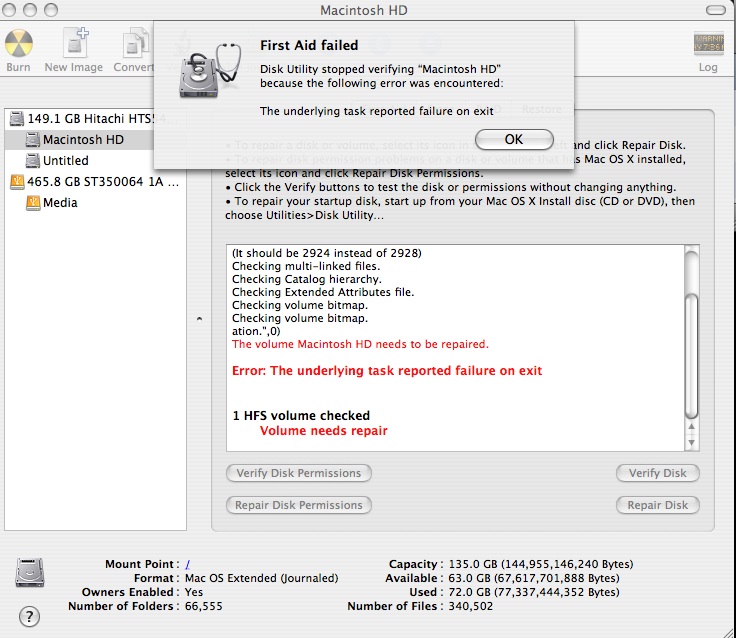Click 'Checking Catalog hierarchy.' log line

click(307, 279)
